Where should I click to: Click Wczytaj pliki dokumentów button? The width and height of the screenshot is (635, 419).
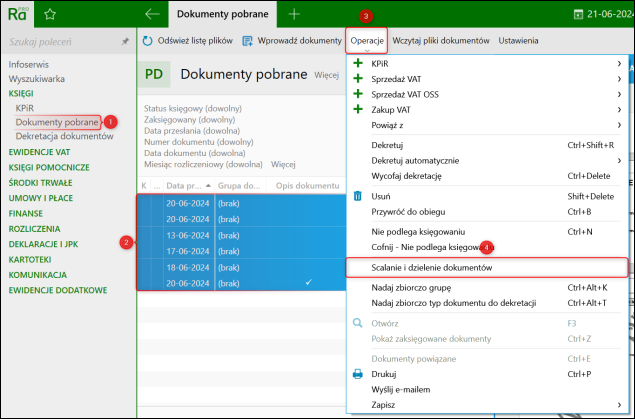point(441,40)
